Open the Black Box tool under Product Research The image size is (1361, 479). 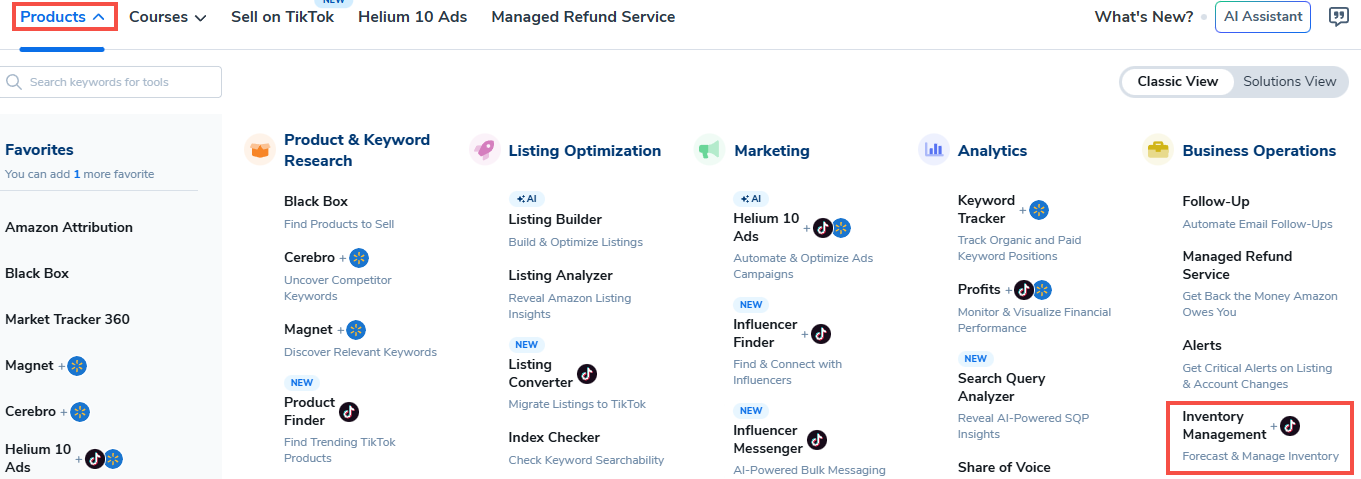click(316, 201)
